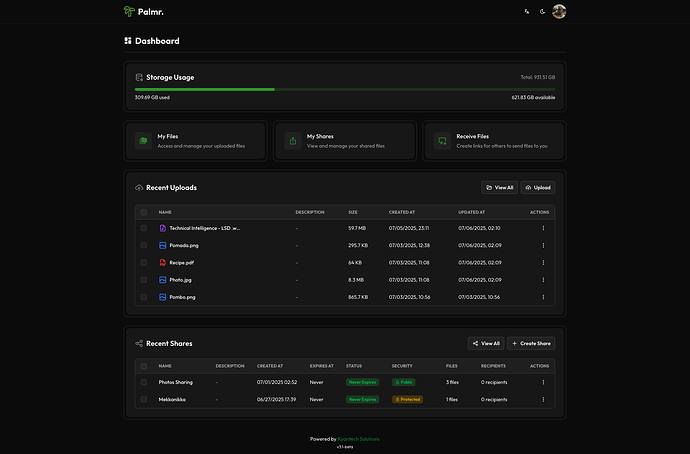Viewport: 690px width, 454px height.
Task: Tick the checkbox for Photo.jpg
Action: click(144, 280)
